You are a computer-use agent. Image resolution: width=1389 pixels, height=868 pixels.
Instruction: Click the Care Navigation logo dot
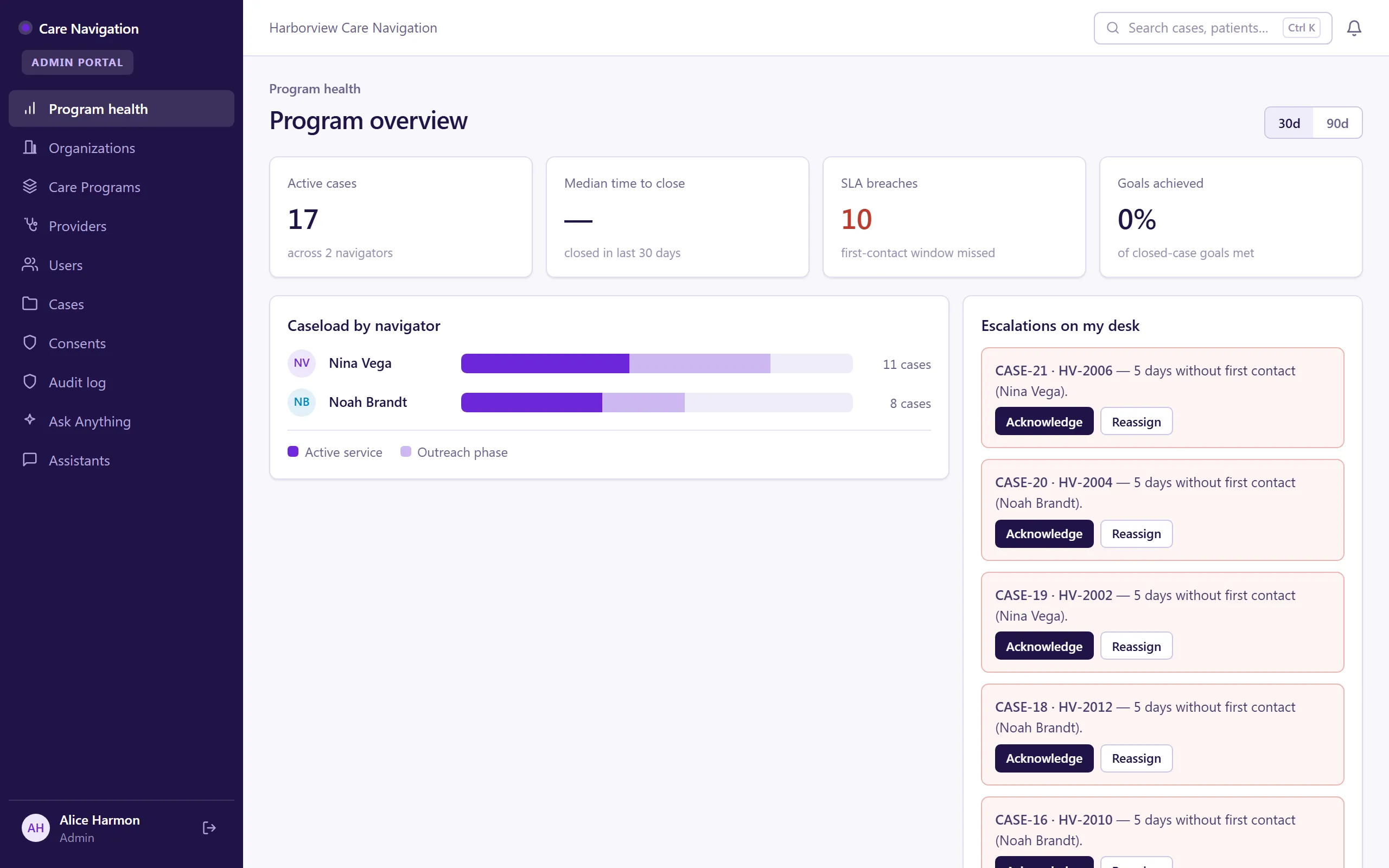[x=26, y=28]
